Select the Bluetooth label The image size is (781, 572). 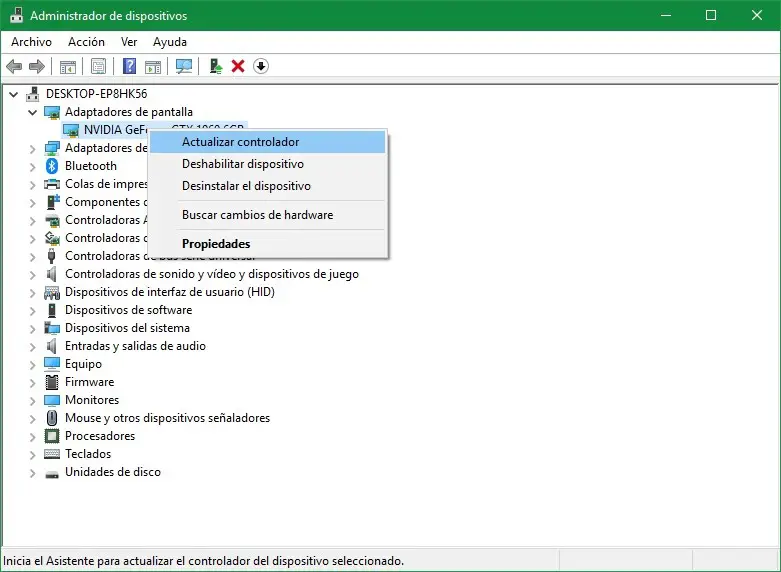[x=91, y=166]
